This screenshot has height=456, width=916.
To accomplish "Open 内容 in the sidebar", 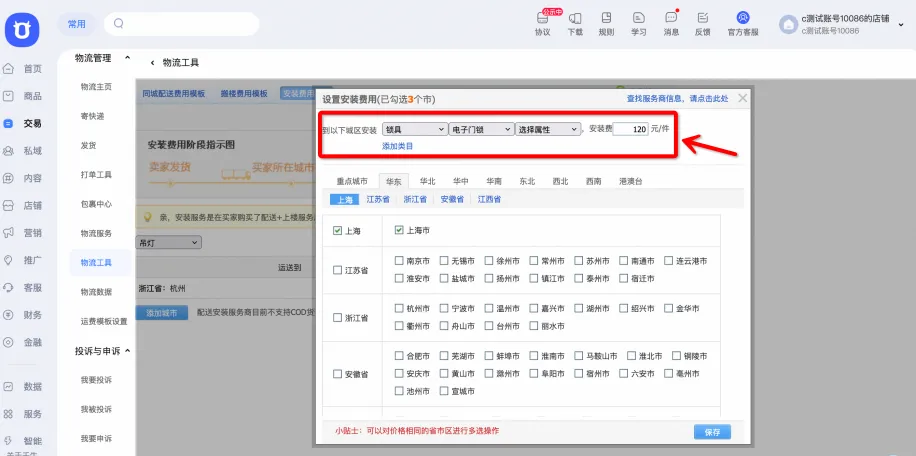I will tap(23, 178).
